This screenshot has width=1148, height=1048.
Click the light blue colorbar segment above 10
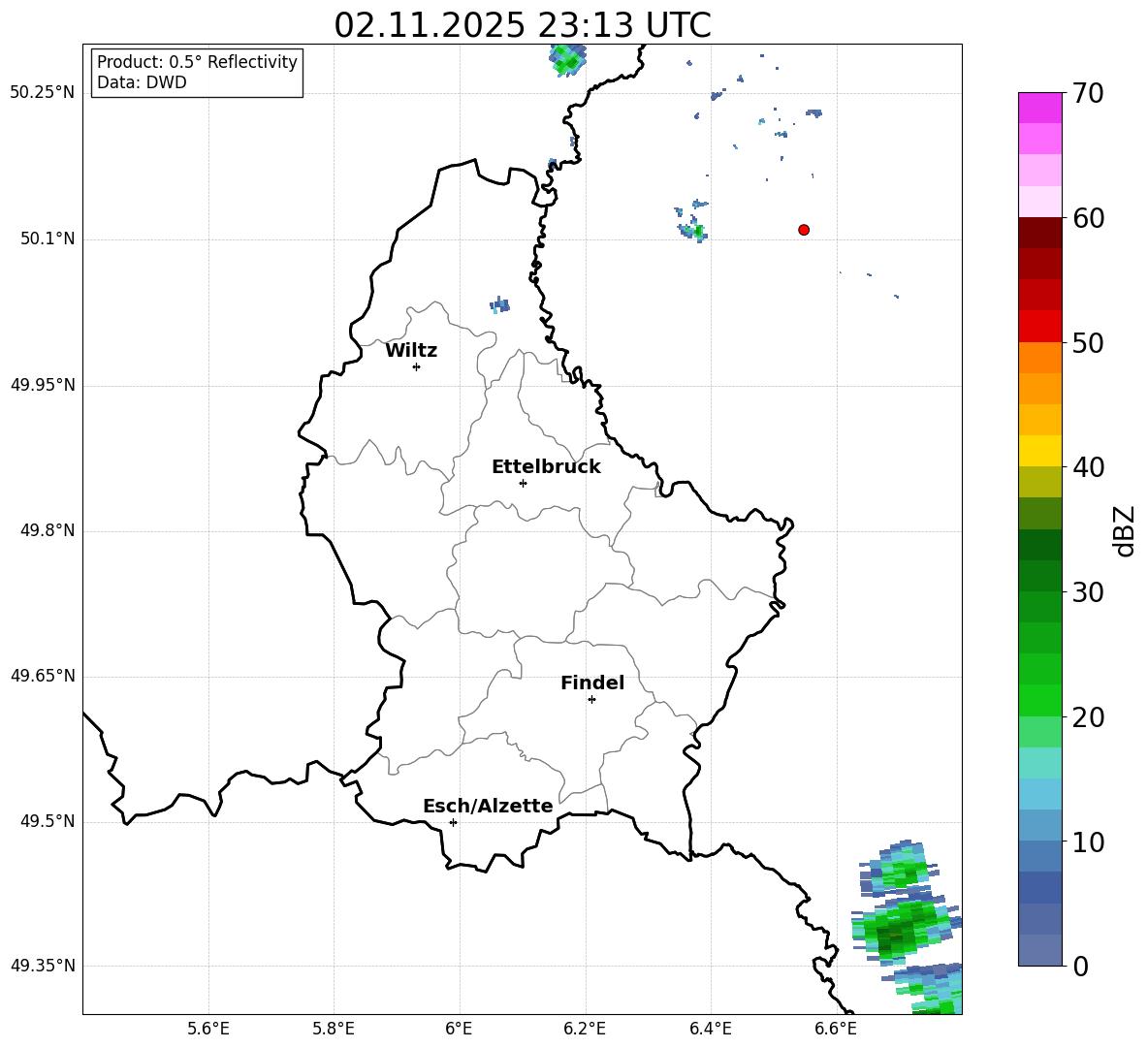pyautogui.click(x=1040, y=825)
